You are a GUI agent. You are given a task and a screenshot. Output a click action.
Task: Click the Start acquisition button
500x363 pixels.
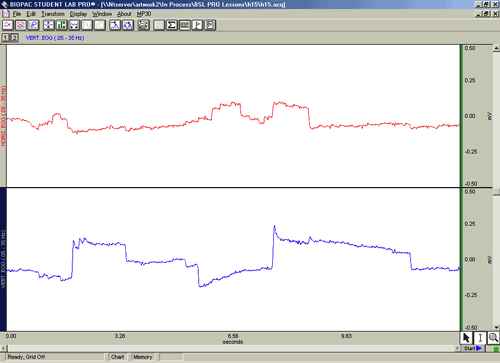(473, 348)
